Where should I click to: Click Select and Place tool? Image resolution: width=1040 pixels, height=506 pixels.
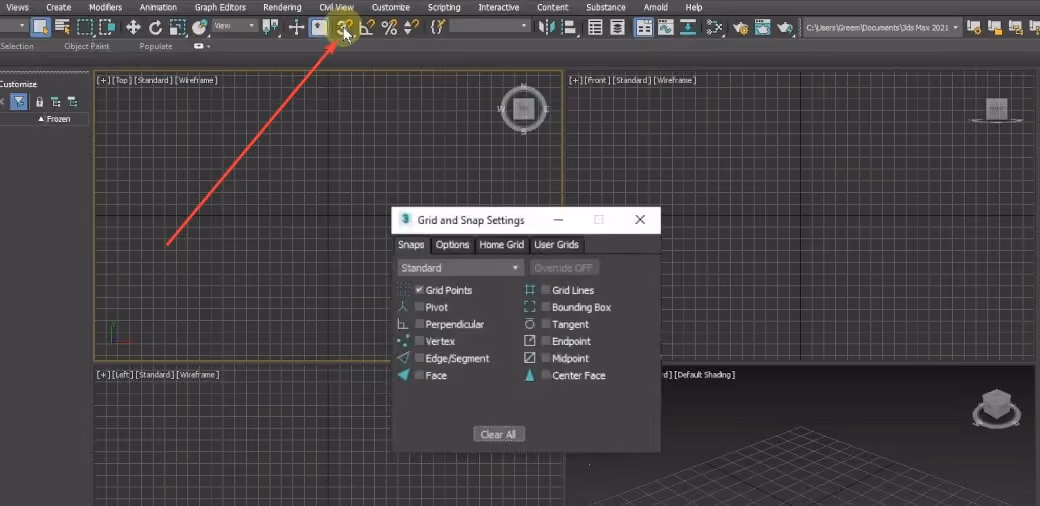200,27
